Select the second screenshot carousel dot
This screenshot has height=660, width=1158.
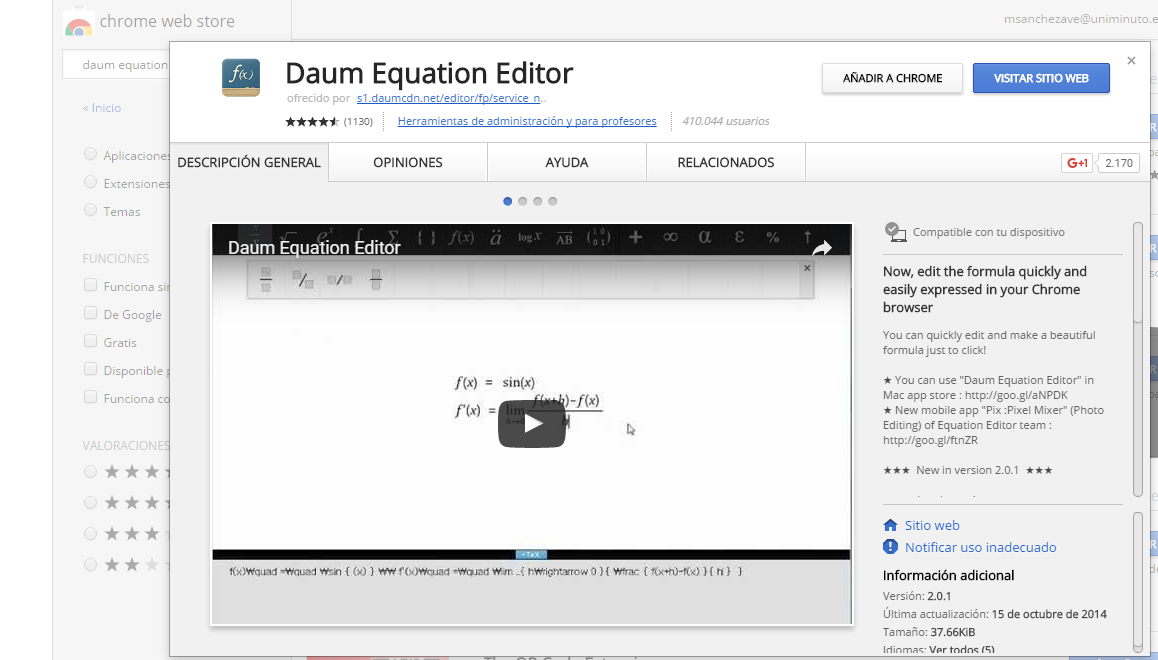point(523,201)
